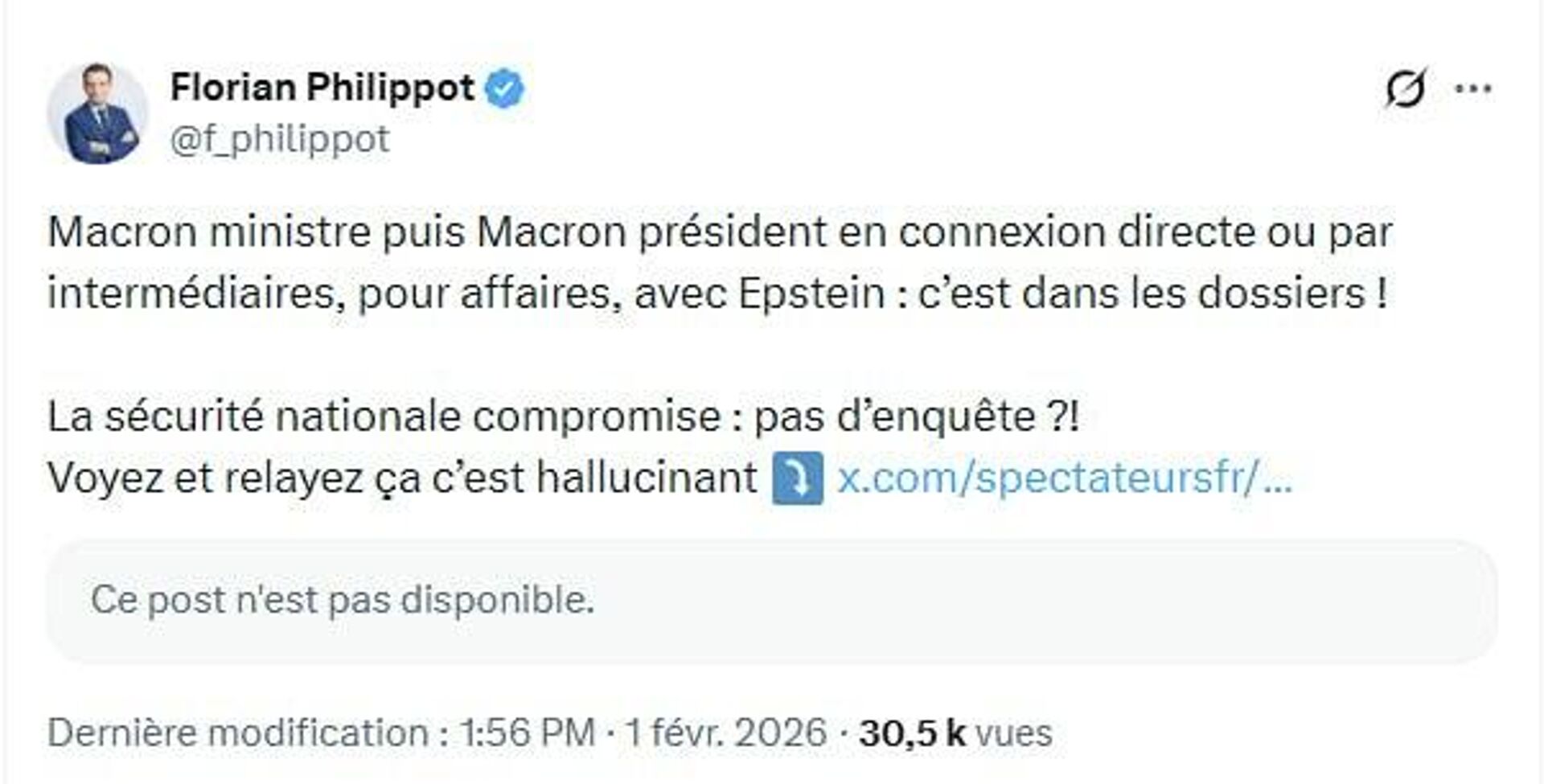The height and width of the screenshot is (784, 1544).
Task: Click the verified badge next to Florian Philippot
Action: click(x=506, y=88)
